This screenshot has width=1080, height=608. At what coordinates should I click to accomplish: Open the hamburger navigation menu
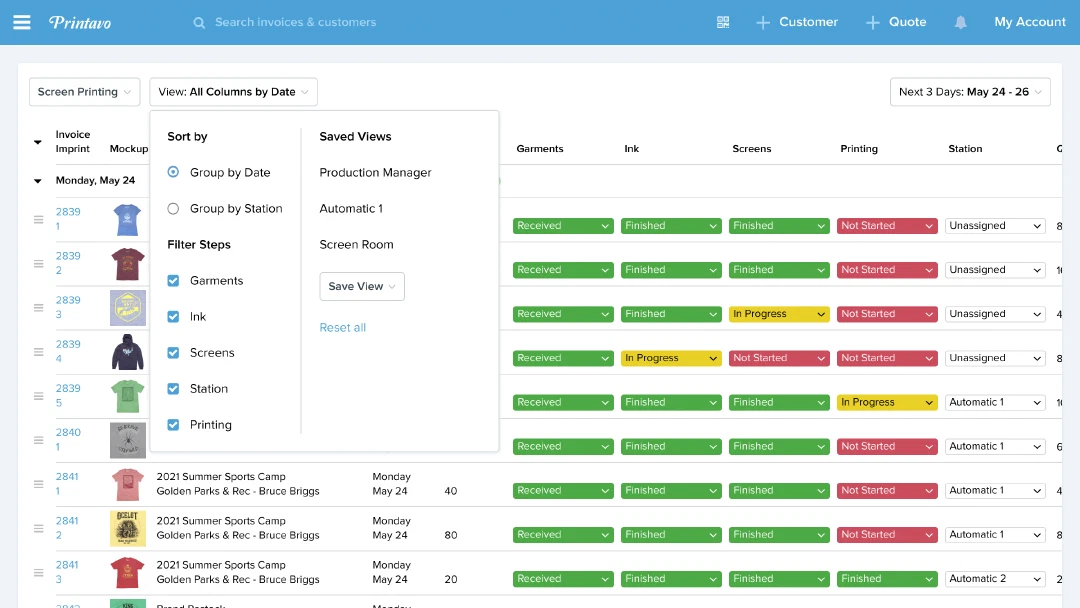(x=22, y=22)
